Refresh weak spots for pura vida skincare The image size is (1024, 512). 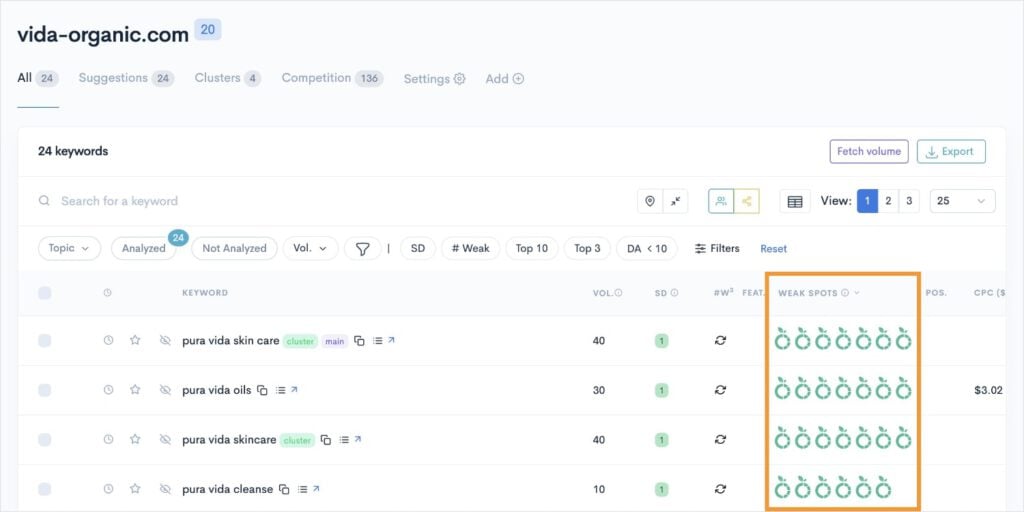720,440
